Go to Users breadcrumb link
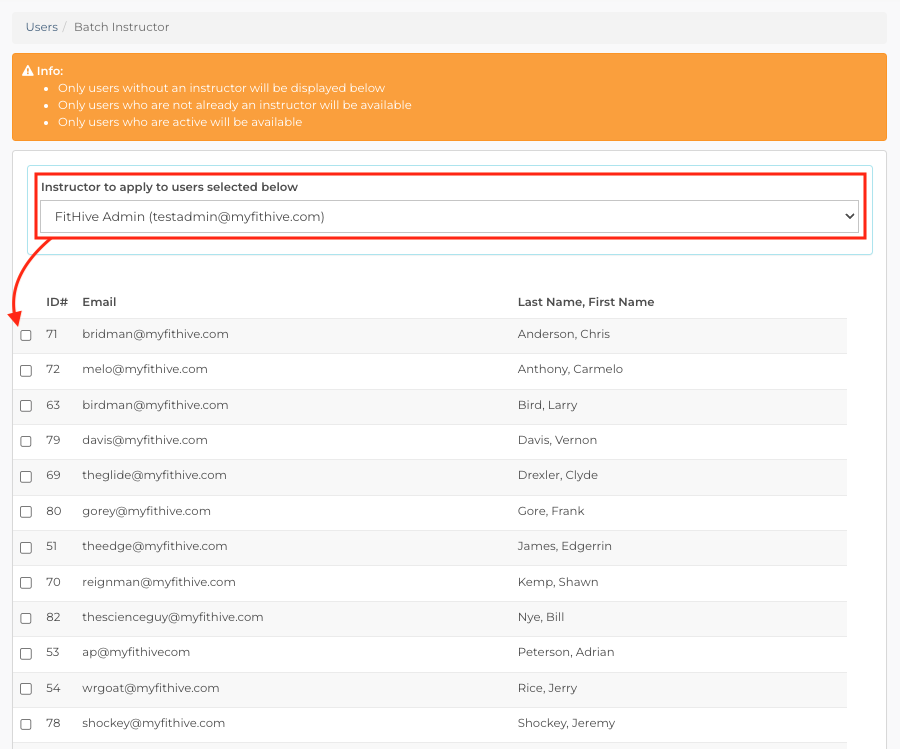This screenshot has width=900, height=749. [42, 27]
